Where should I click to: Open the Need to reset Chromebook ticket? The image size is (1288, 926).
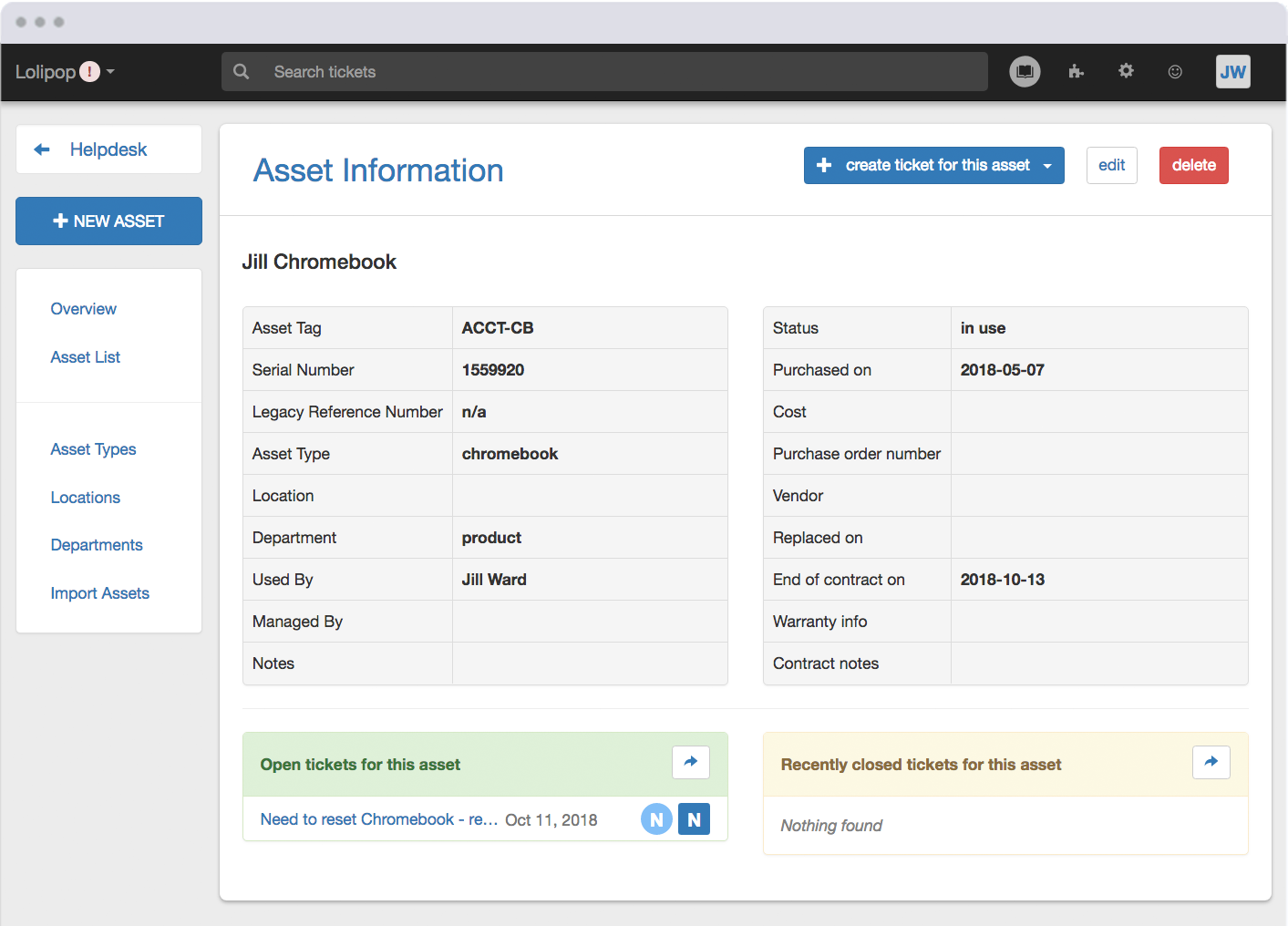click(x=379, y=819)
